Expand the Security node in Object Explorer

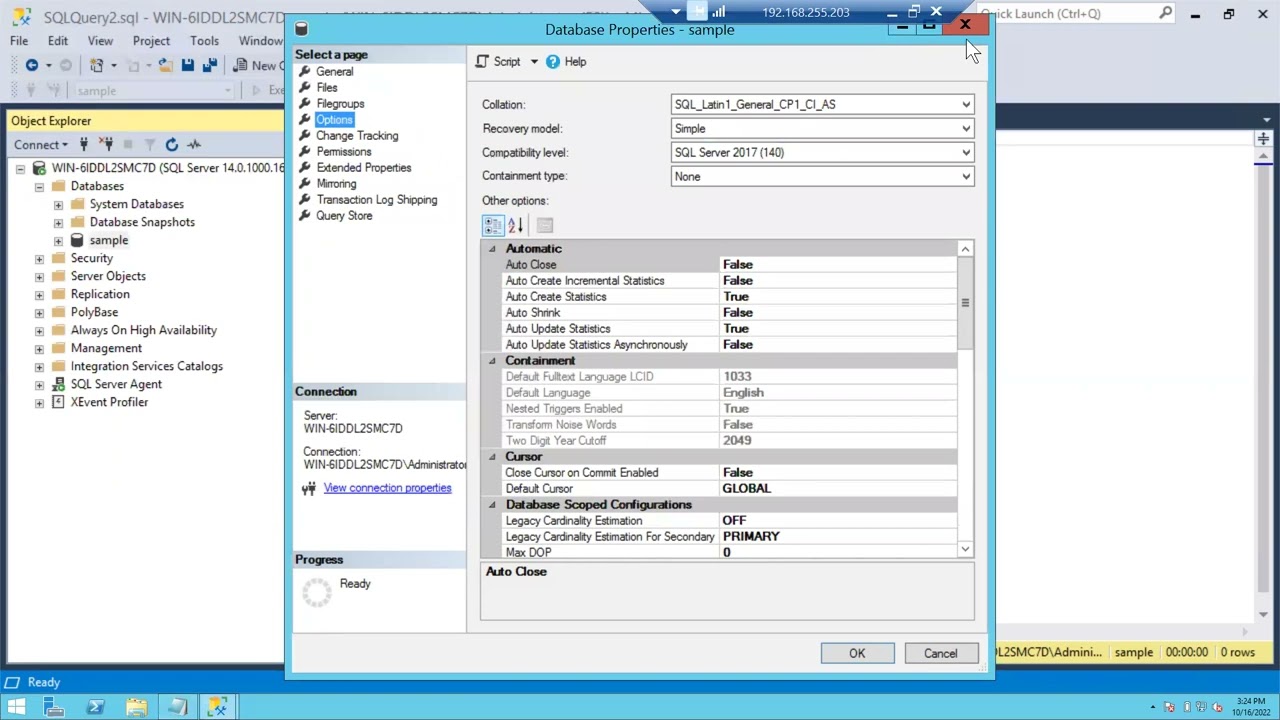tap(39, 259)
